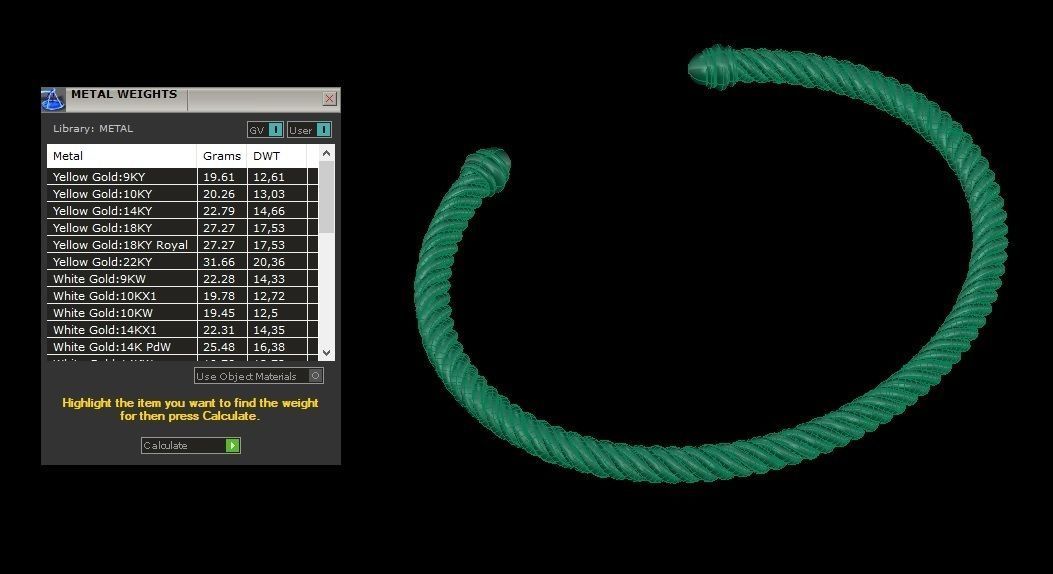The width and height of the screenshot is (1053, 574).
Task: Select the White Gold:9KW row
Action: tap(182, 279)
